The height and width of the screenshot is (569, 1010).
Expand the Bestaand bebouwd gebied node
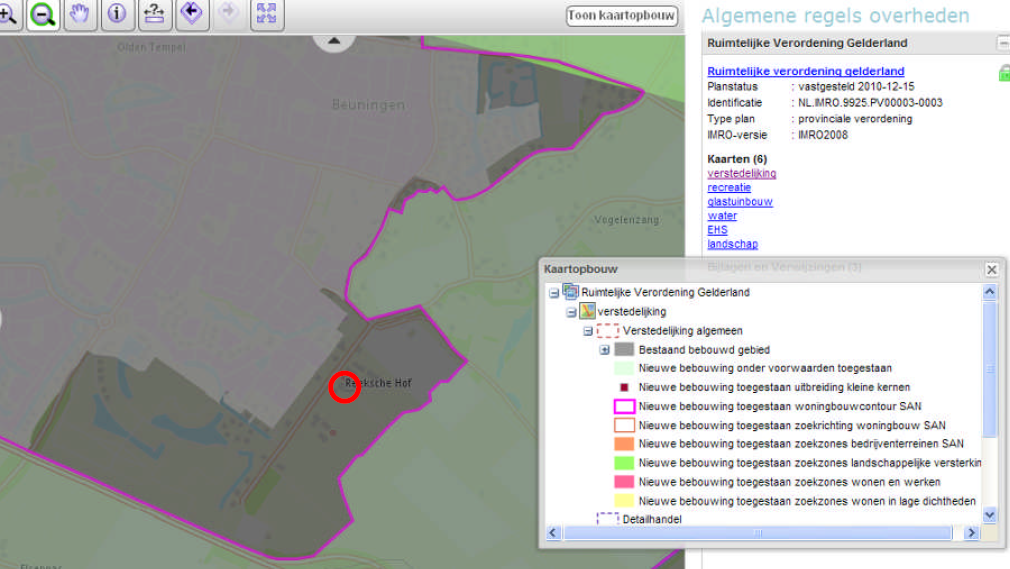coord(604,350)
